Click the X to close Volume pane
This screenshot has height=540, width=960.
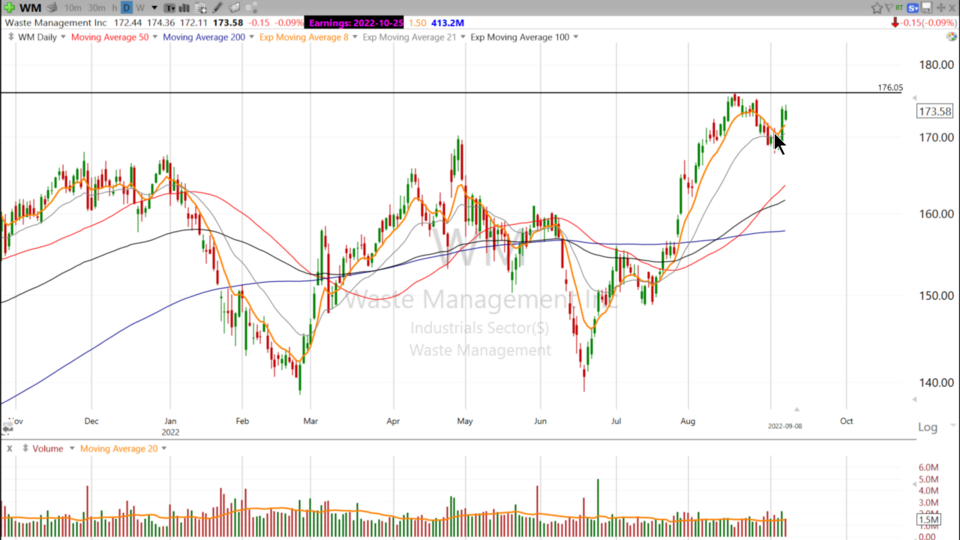click(9, 448)
